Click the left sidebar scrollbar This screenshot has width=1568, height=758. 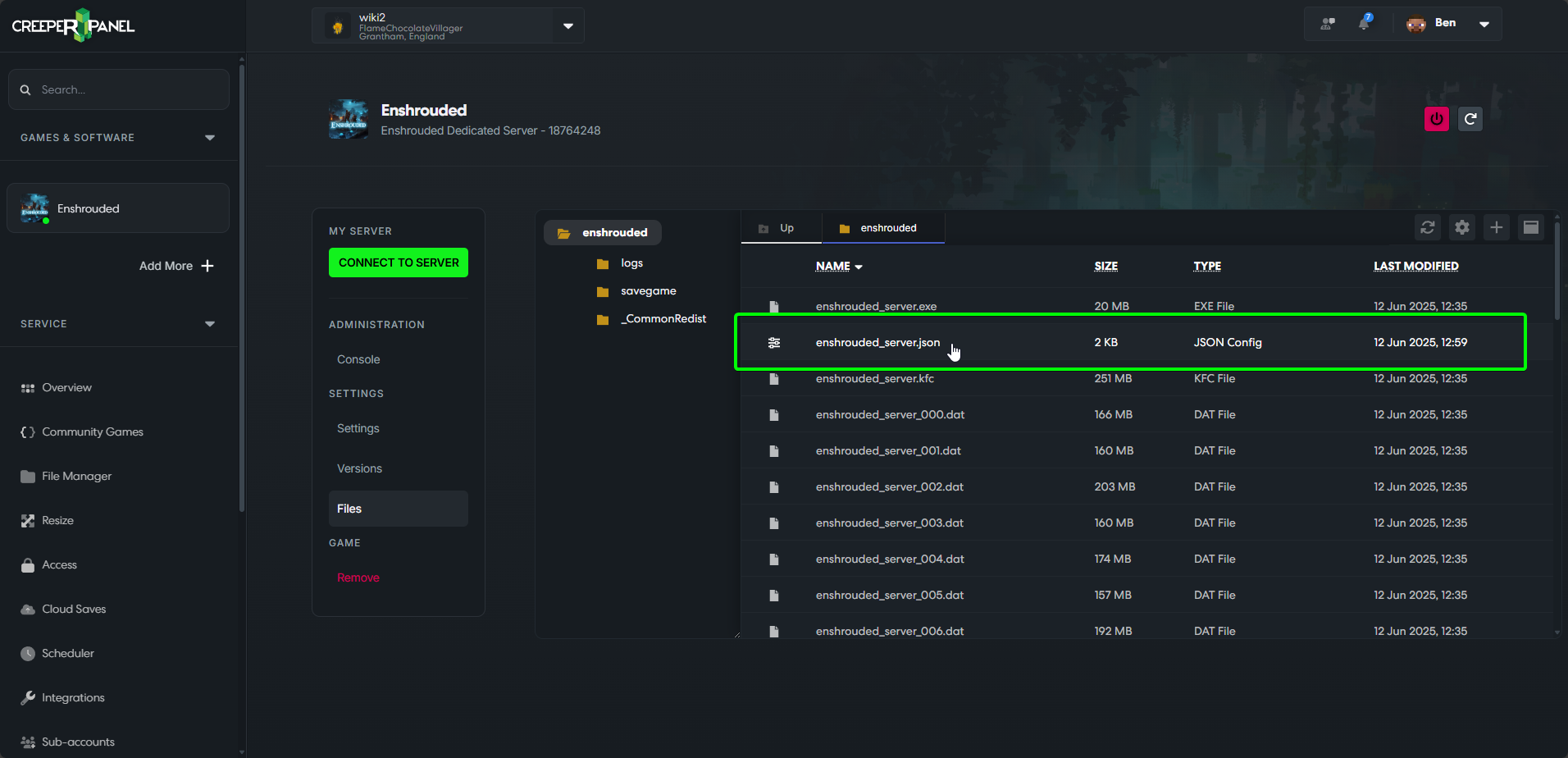tap(242, 287)
